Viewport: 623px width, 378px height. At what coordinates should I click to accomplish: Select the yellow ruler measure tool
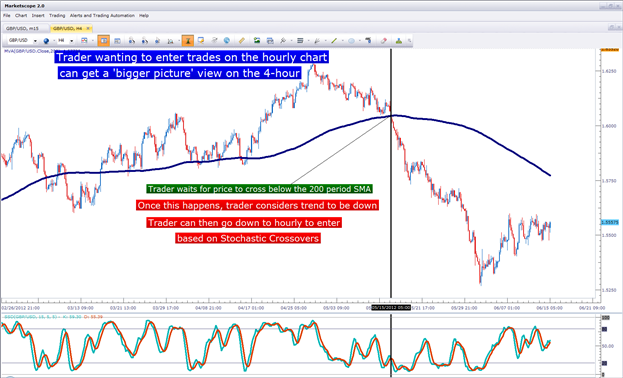point(242,41)
